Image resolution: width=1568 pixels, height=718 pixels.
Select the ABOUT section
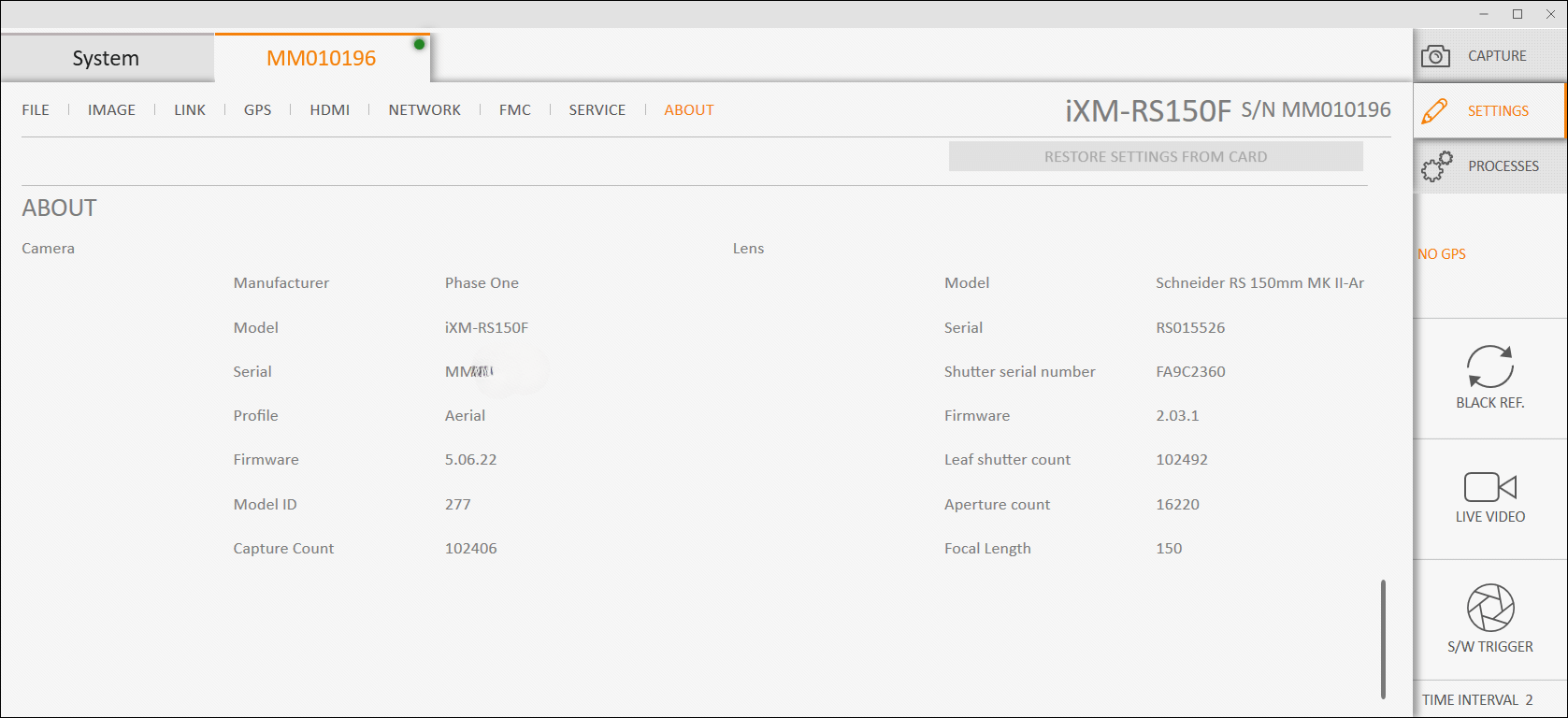pos(689,109)
